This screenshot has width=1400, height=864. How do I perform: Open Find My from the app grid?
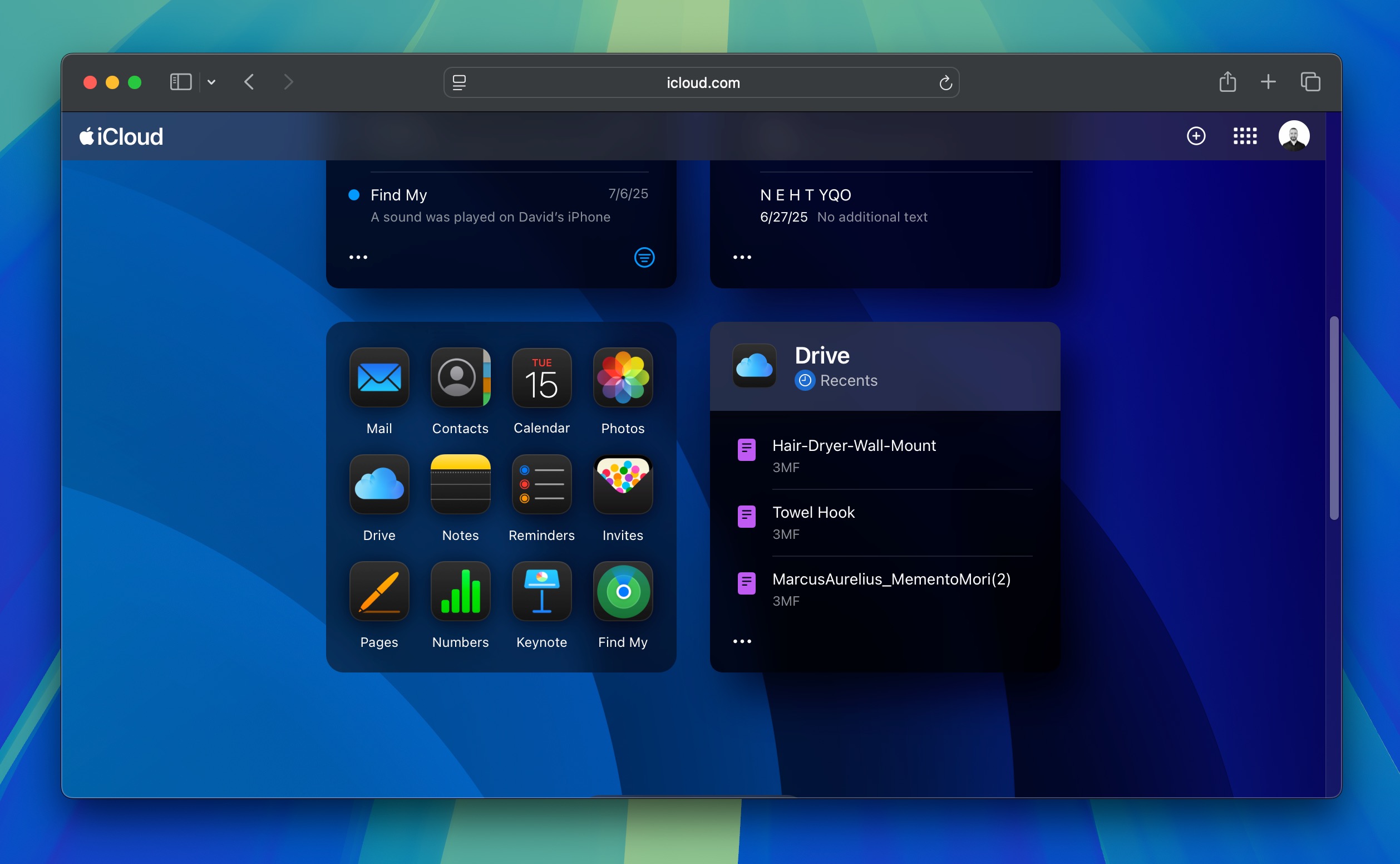point(622,591)
